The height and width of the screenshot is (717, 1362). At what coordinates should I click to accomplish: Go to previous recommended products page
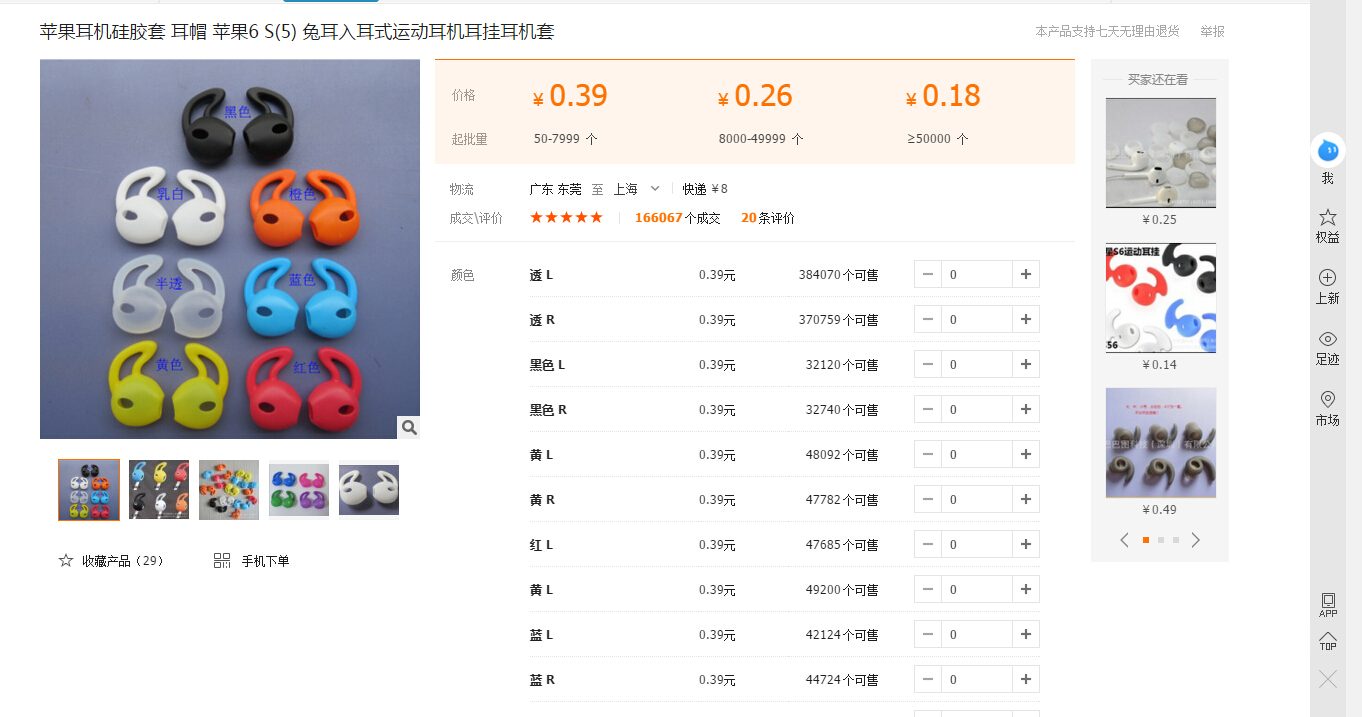[1125, 540]
